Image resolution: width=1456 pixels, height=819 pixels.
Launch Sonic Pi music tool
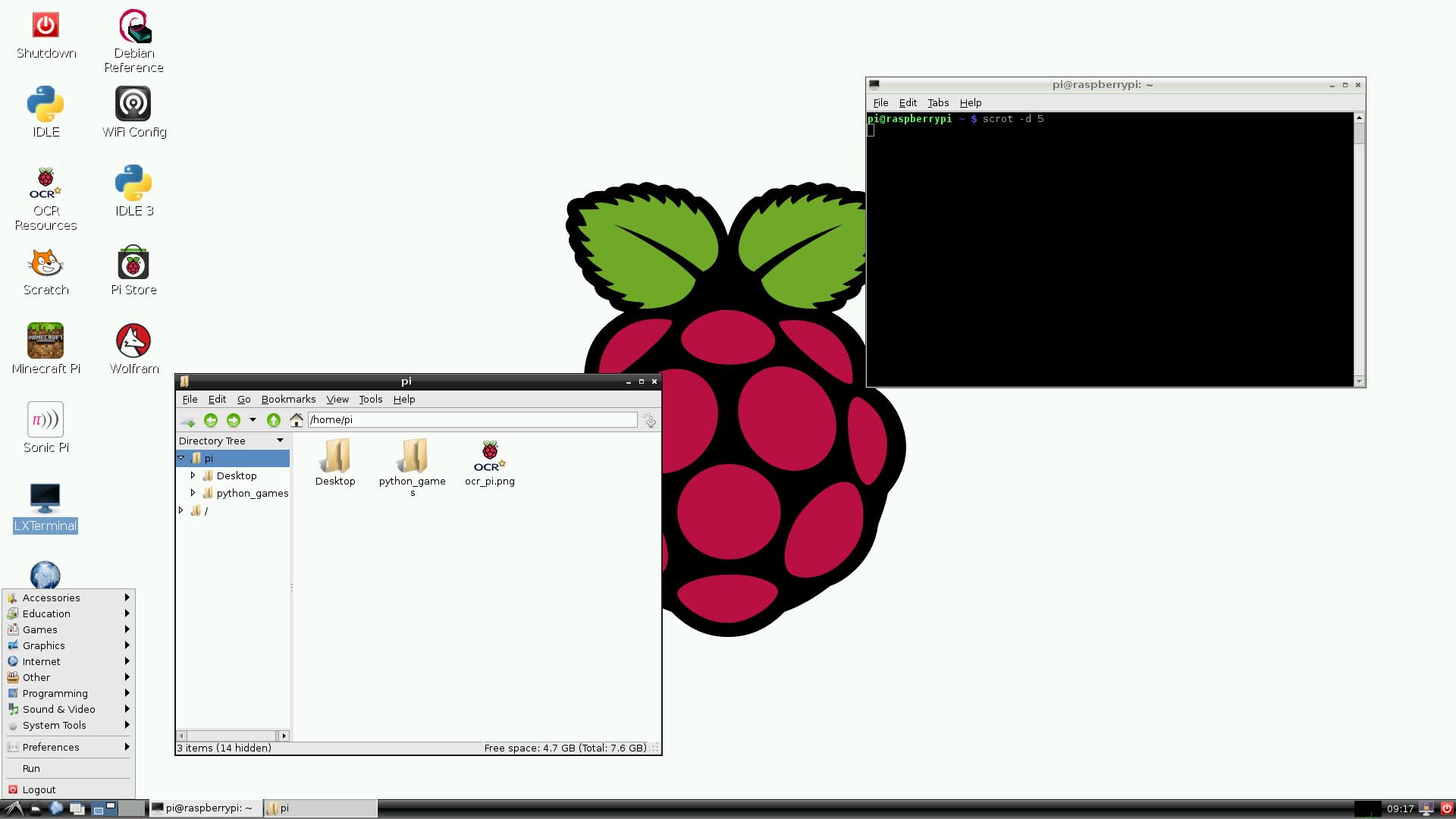[46, 419]
